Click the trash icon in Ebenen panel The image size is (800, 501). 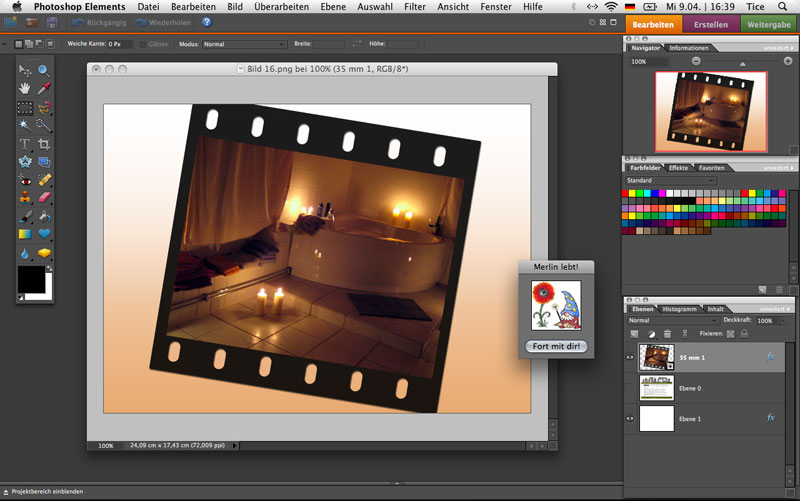[x=667, y=333]
